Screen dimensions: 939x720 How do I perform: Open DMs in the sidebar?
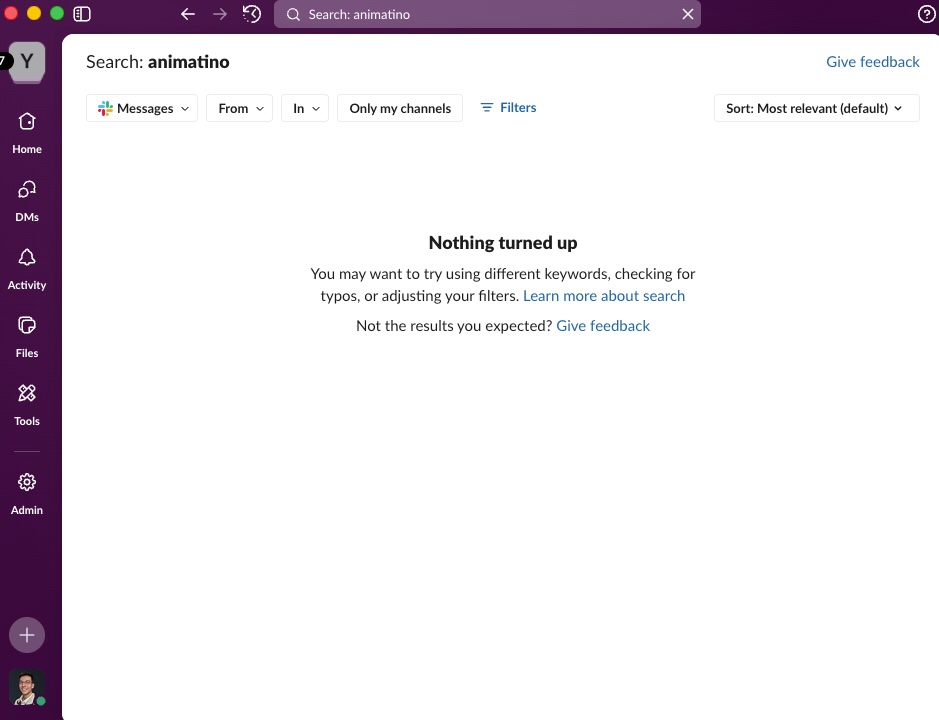(27, 201)
